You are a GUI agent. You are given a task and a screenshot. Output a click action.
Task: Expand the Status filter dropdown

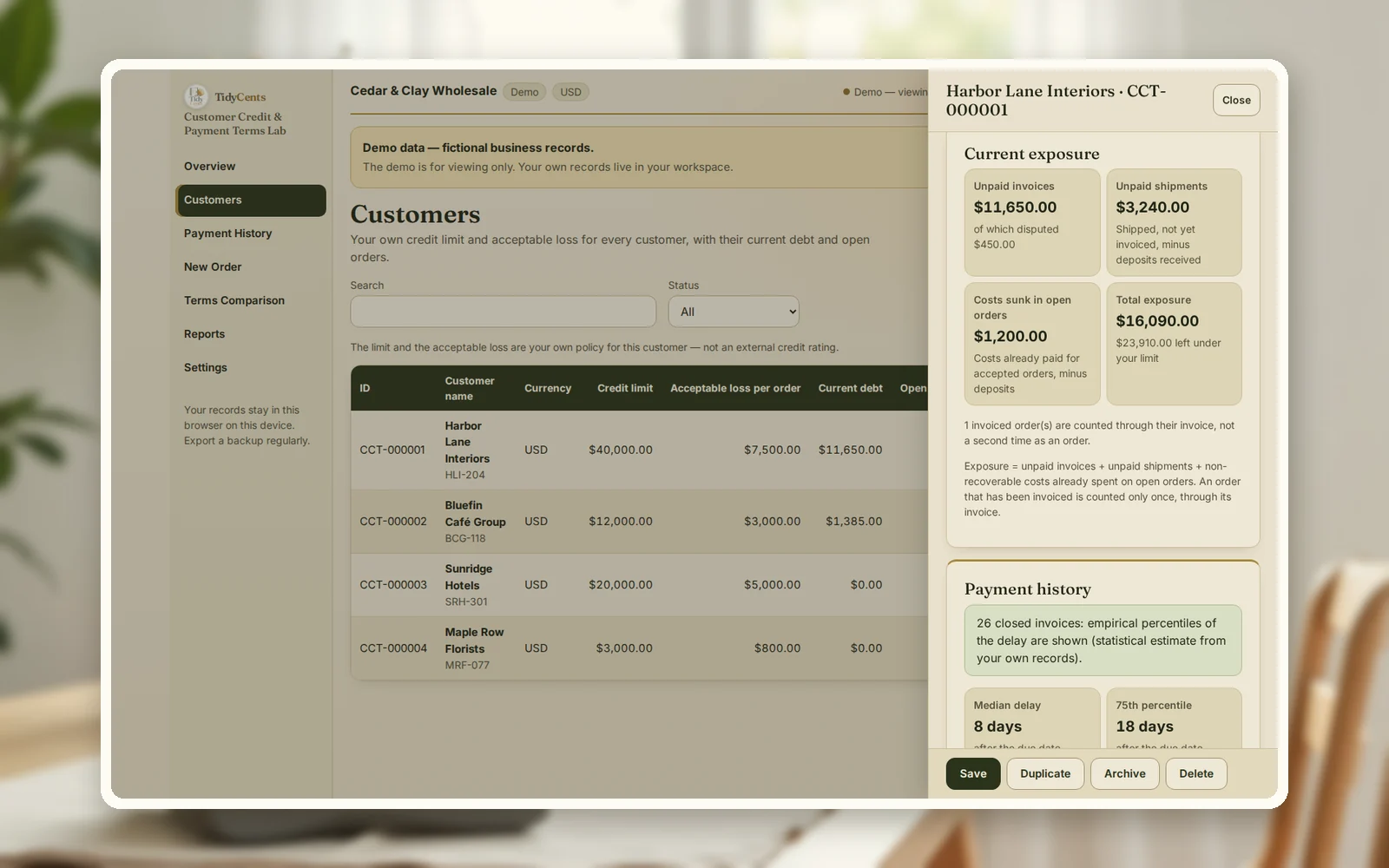[x=734, y=312]
